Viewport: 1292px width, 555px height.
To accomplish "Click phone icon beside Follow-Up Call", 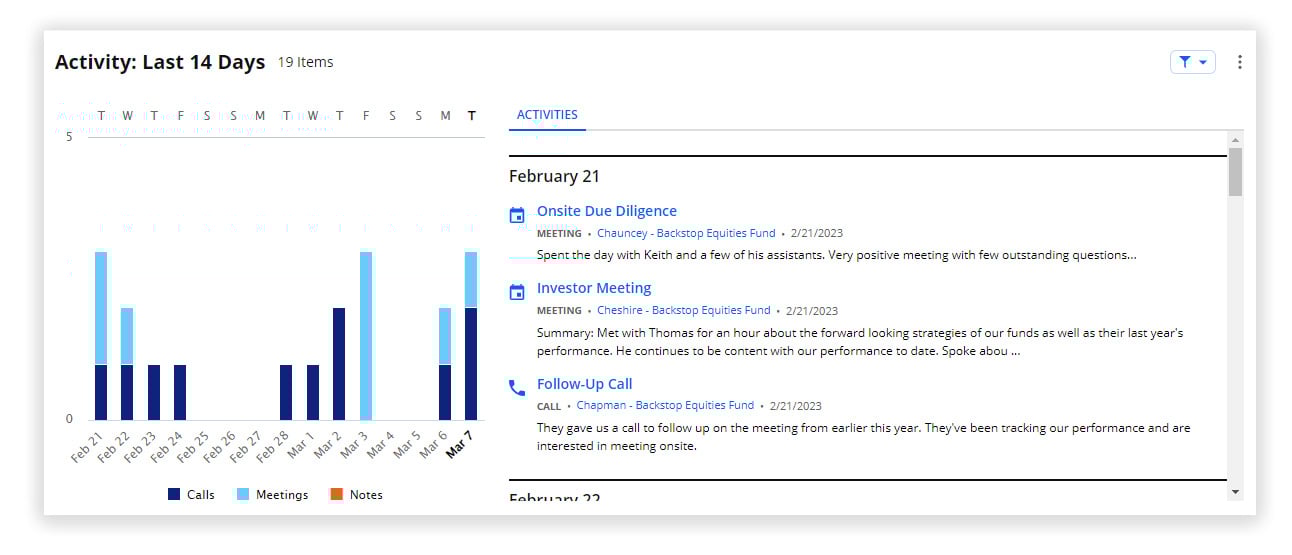I will [x=517, y=388].
